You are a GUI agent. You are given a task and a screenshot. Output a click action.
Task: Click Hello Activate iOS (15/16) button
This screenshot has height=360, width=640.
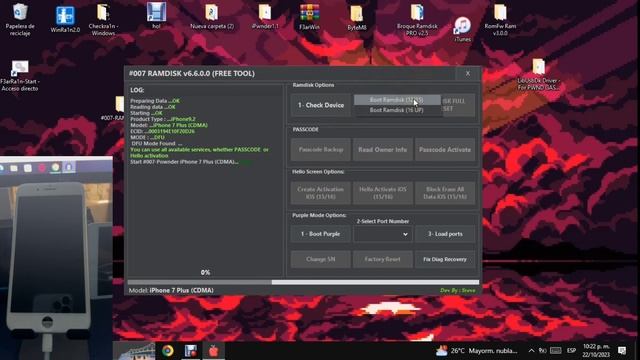point(383,193)
